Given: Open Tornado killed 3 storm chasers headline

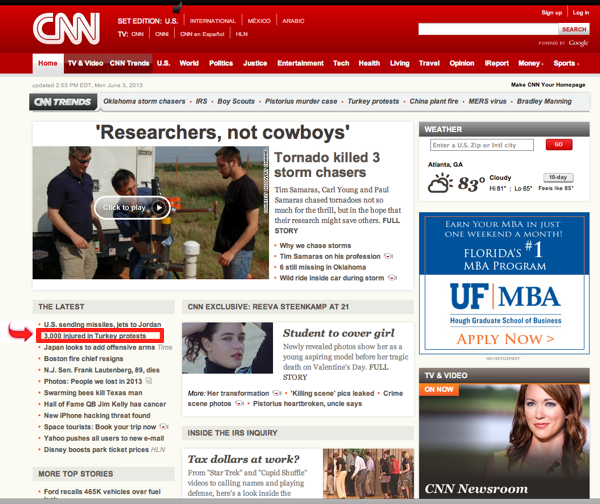Looking at the screenshot, I should tap(327, 165).
